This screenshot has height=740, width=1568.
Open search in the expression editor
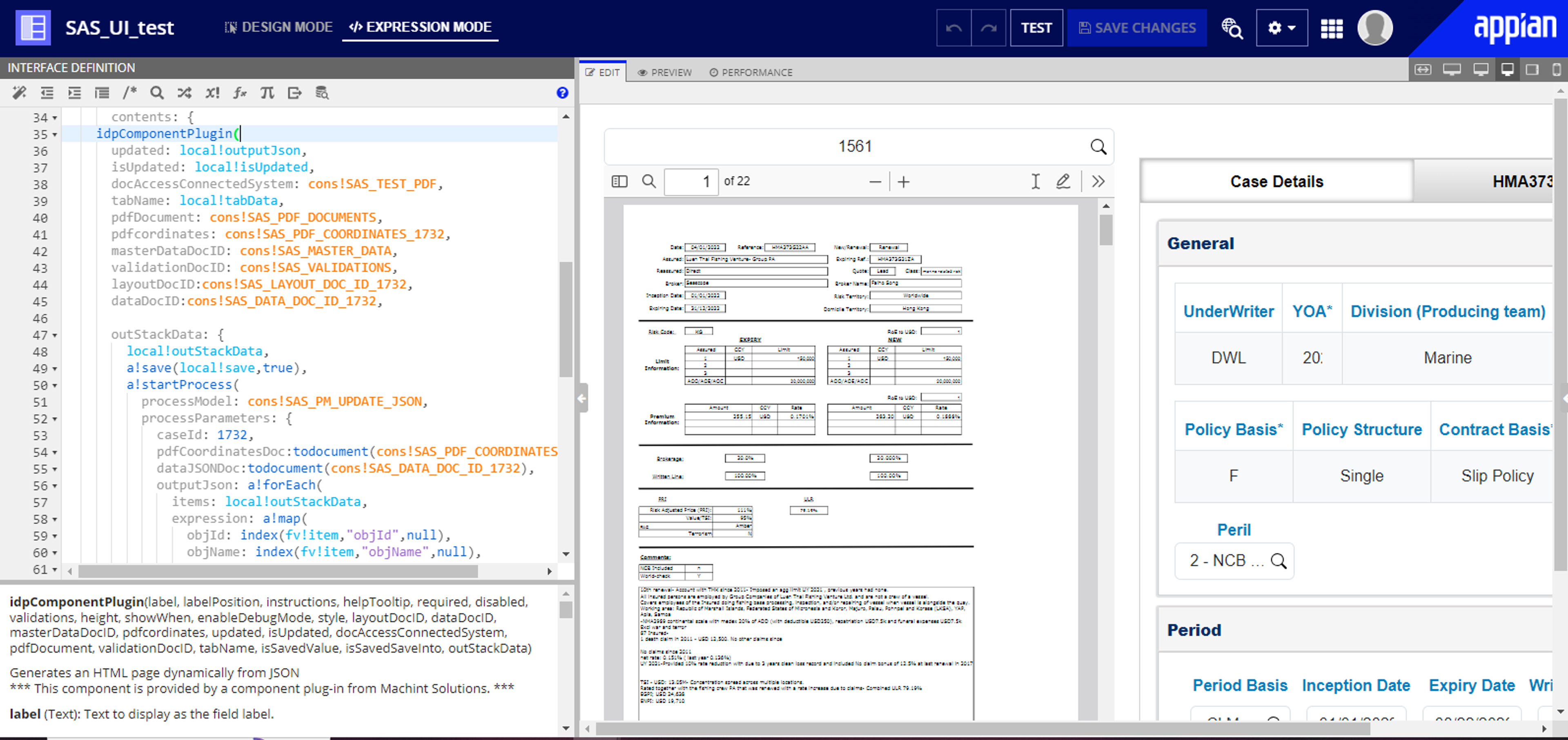point(156,92)
